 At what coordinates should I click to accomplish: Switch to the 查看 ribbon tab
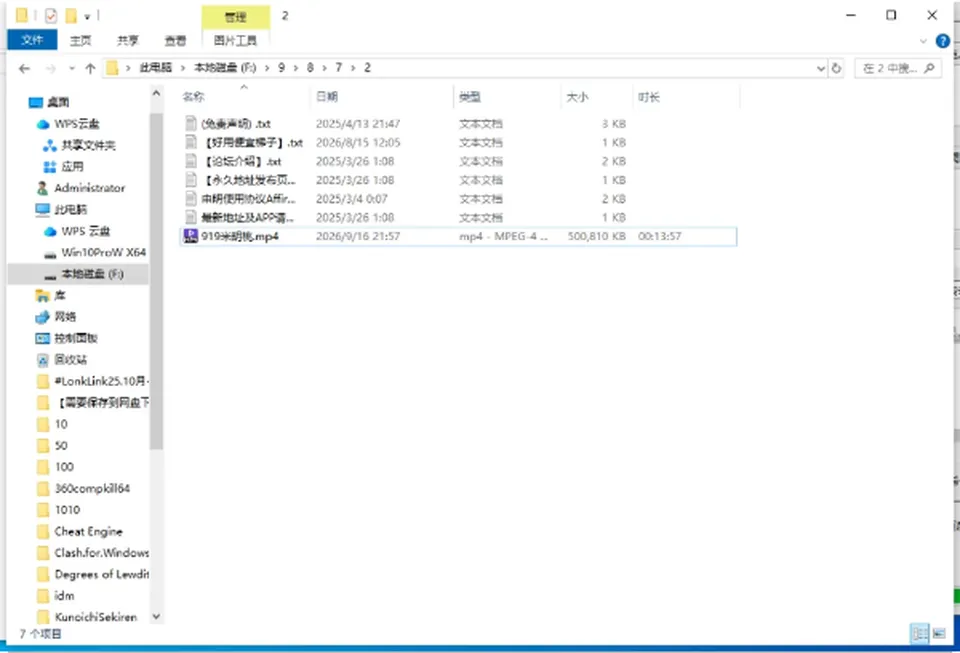tap(175, 40)
